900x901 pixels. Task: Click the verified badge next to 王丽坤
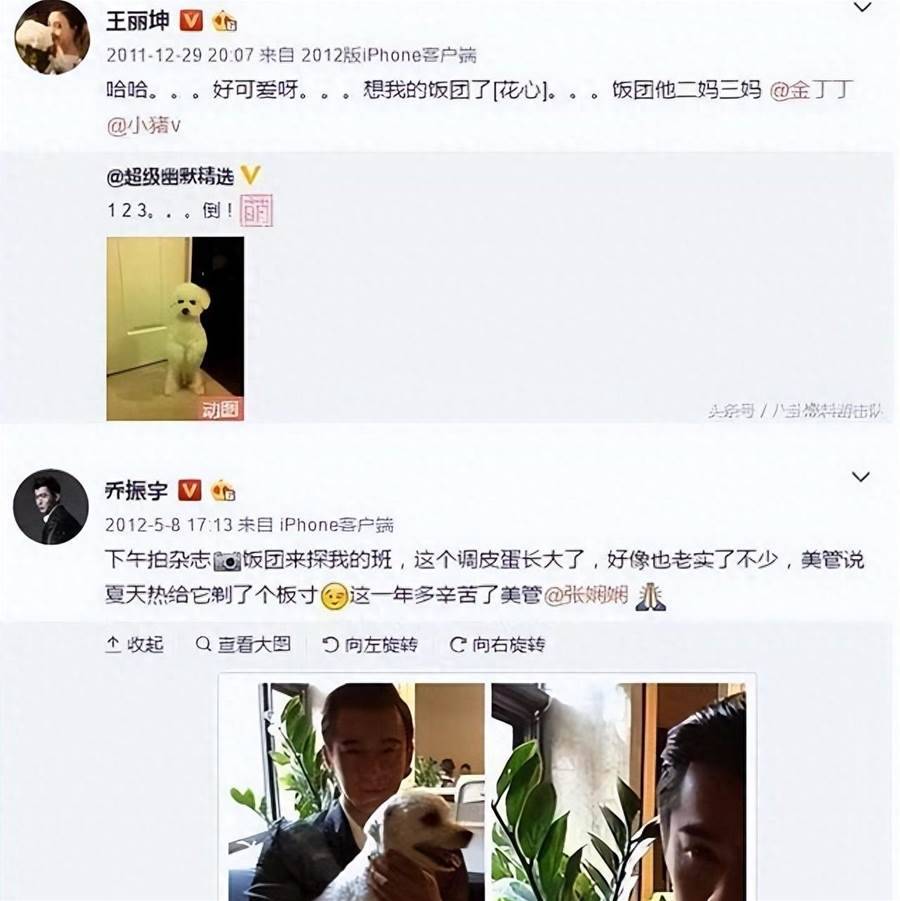click(191, 21)
